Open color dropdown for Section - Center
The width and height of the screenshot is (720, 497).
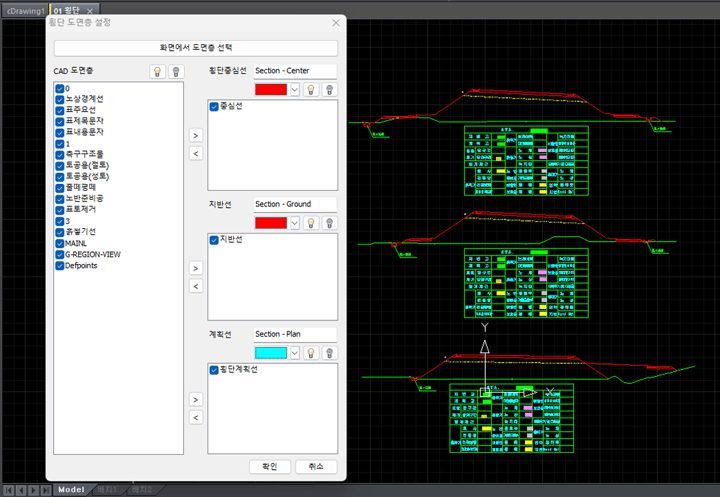click(295, 90)
